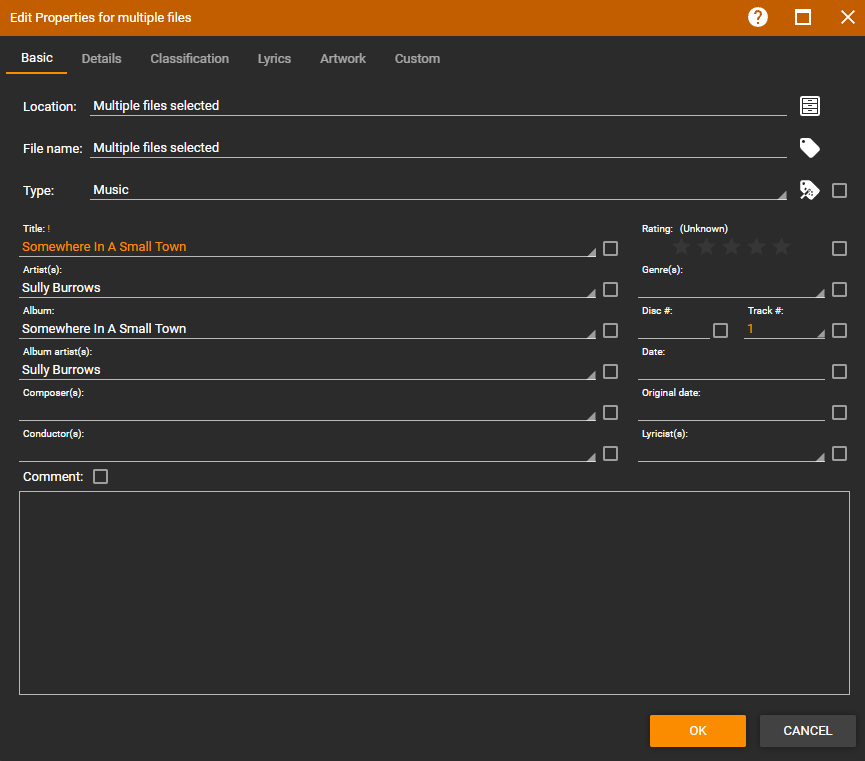Click the Track # value 1

[750, 329]
